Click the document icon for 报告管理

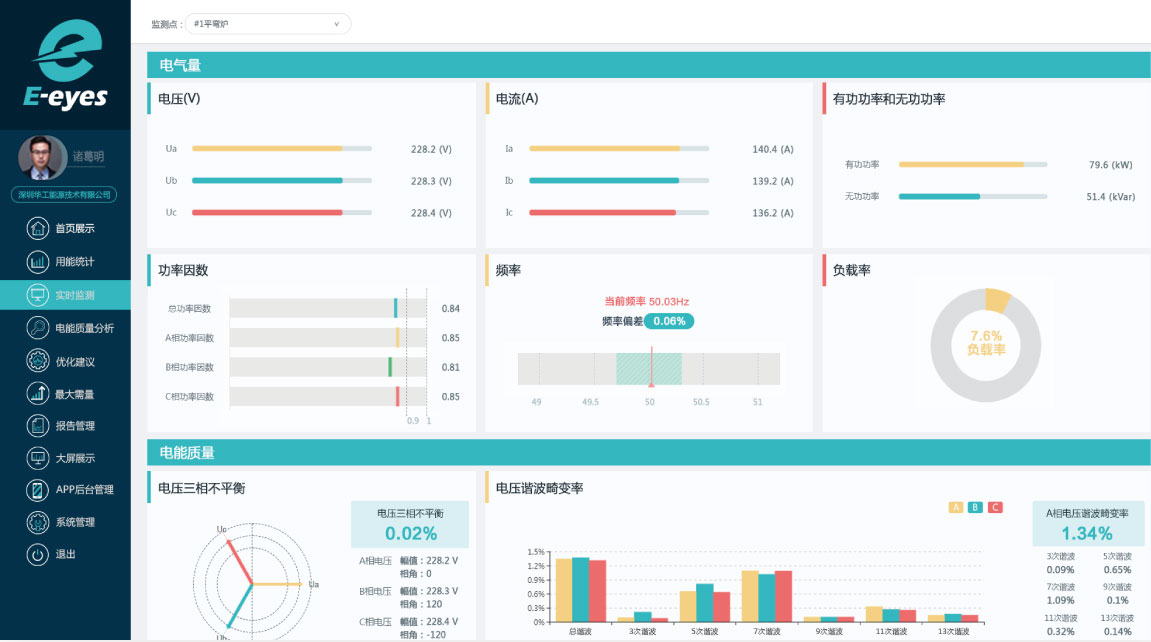click(38, 426)
